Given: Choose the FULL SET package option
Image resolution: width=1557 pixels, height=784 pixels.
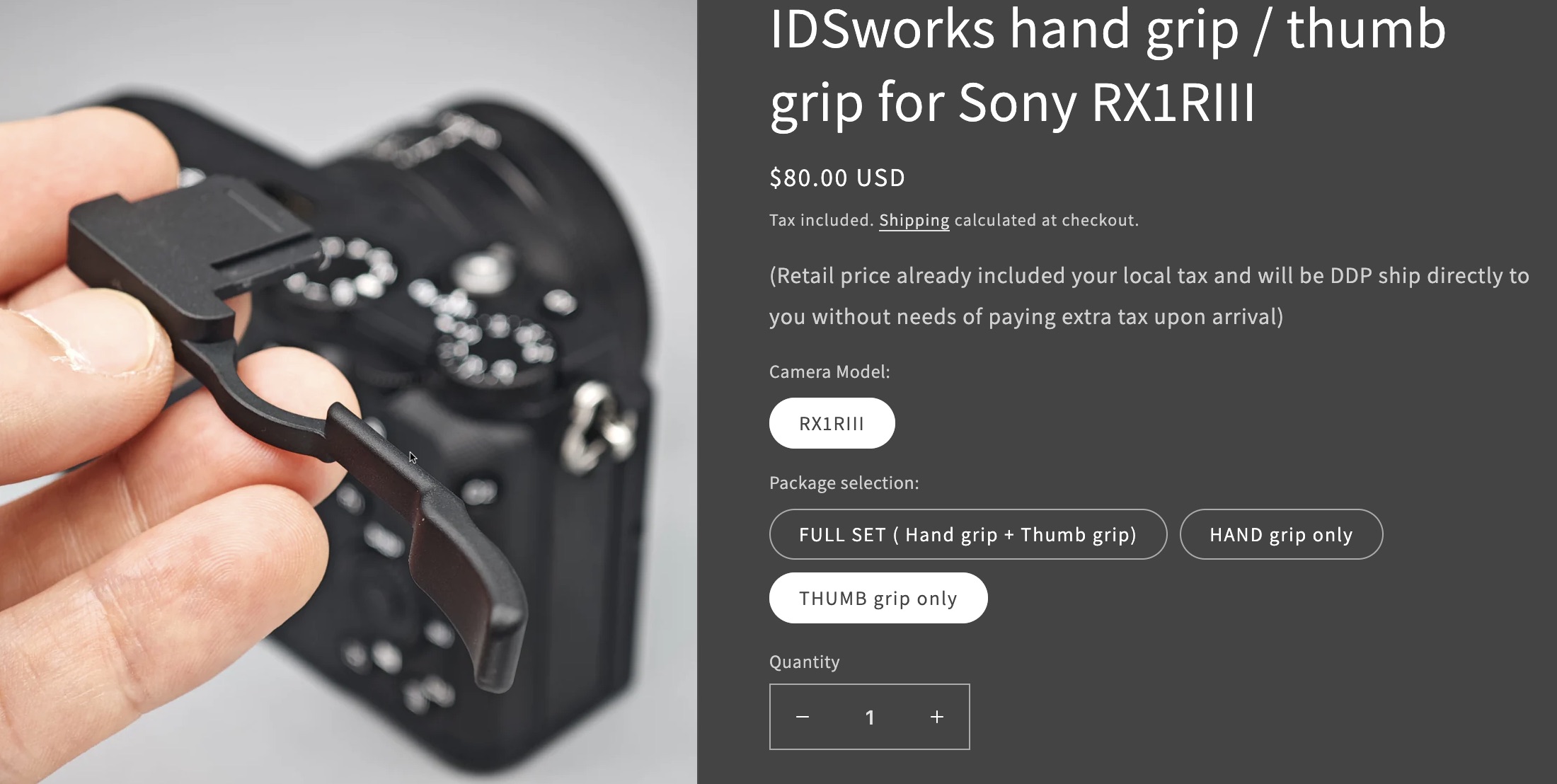Looking at the screenshot, I should tap(967, 534).
